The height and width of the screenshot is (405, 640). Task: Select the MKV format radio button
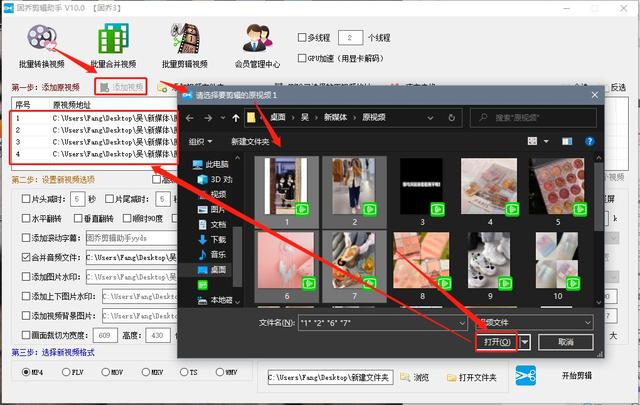146,372
